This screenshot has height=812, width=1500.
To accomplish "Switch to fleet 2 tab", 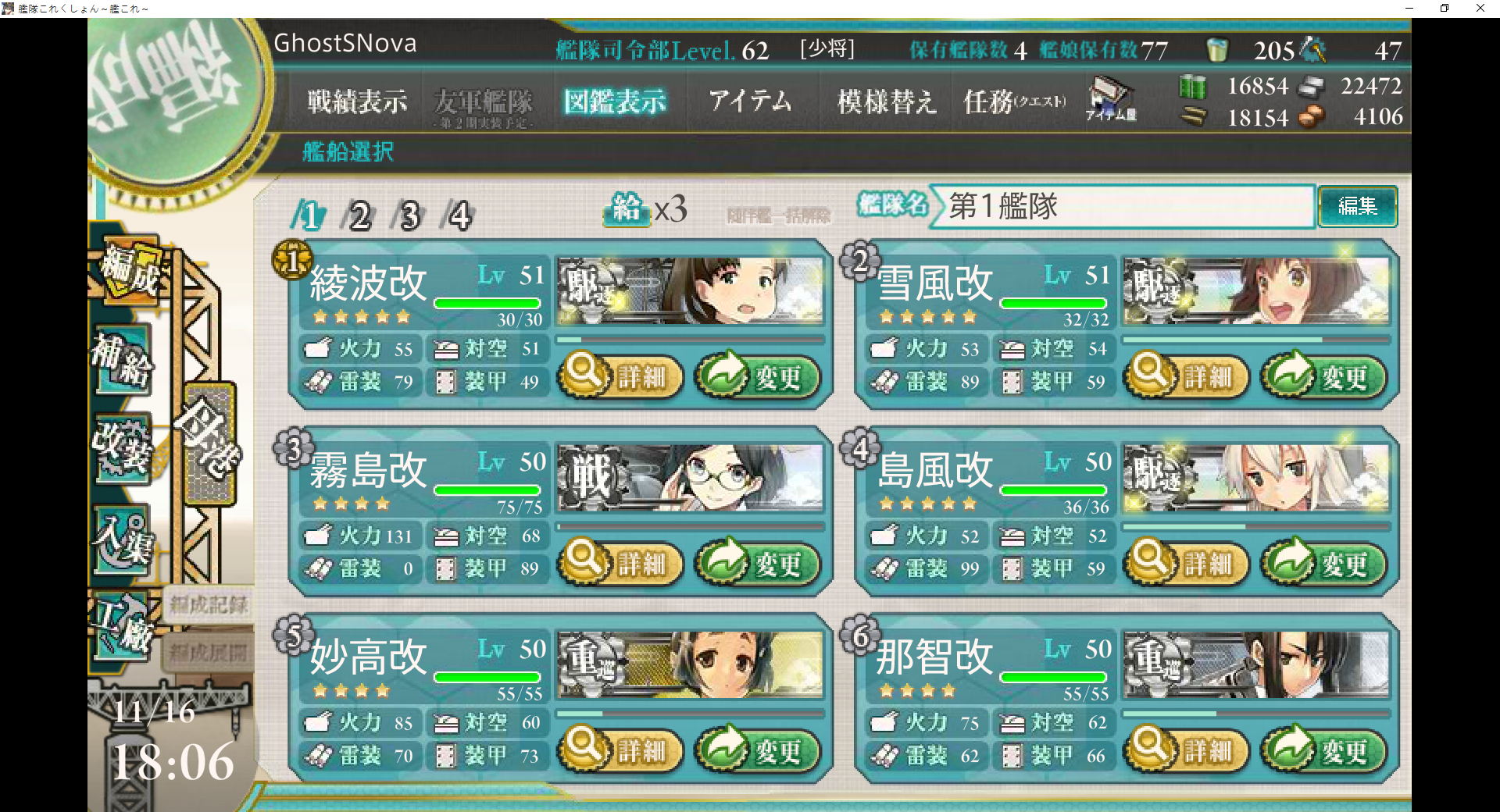I will (x=359, y=215).
